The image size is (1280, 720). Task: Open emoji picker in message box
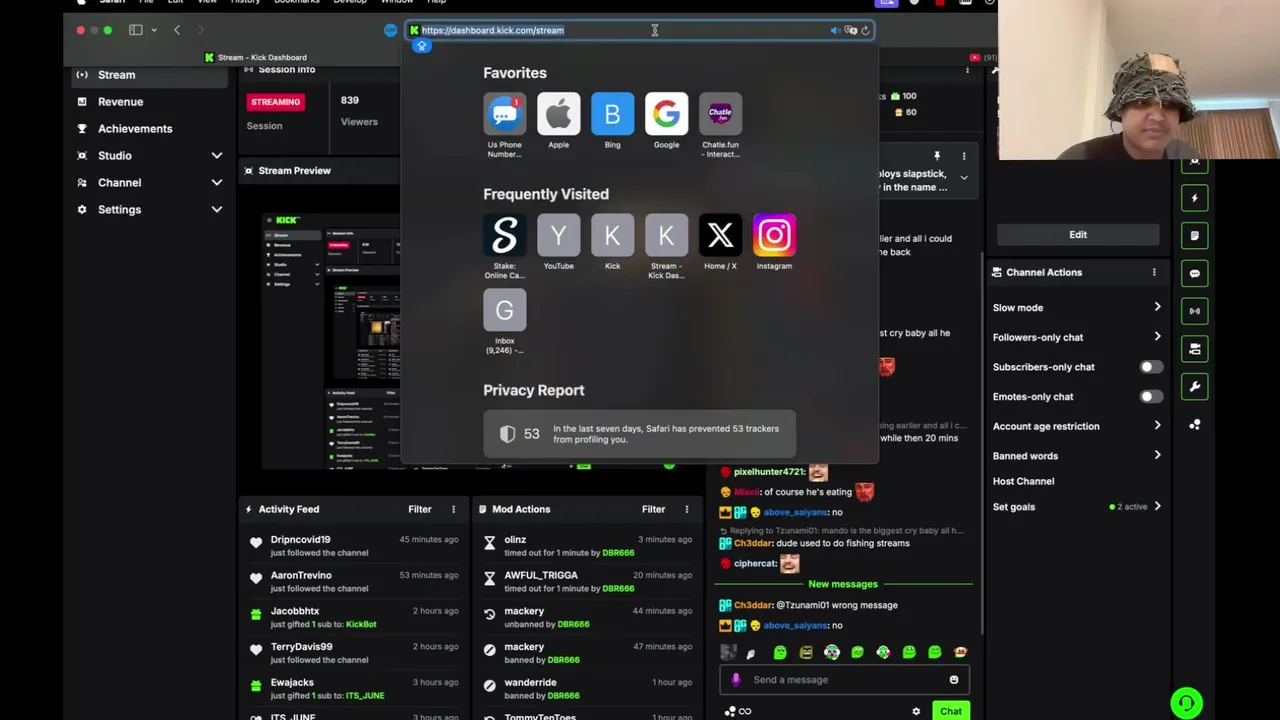click(x=953, y=680)
